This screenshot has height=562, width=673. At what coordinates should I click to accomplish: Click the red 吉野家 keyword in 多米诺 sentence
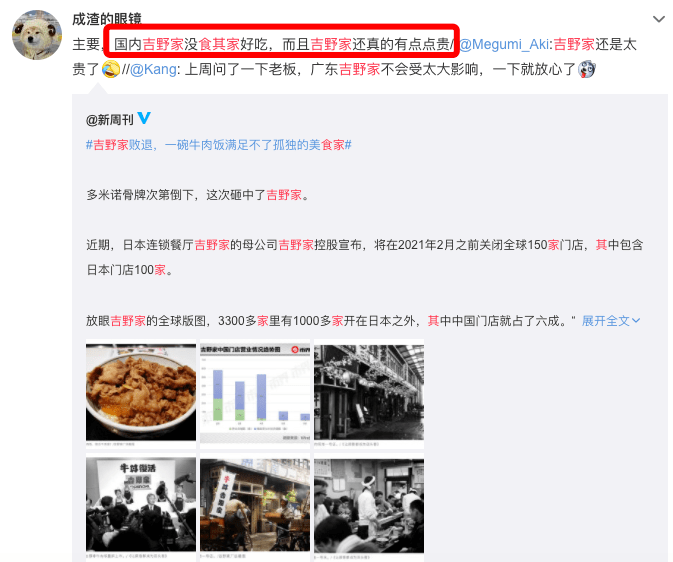point(284,195)
